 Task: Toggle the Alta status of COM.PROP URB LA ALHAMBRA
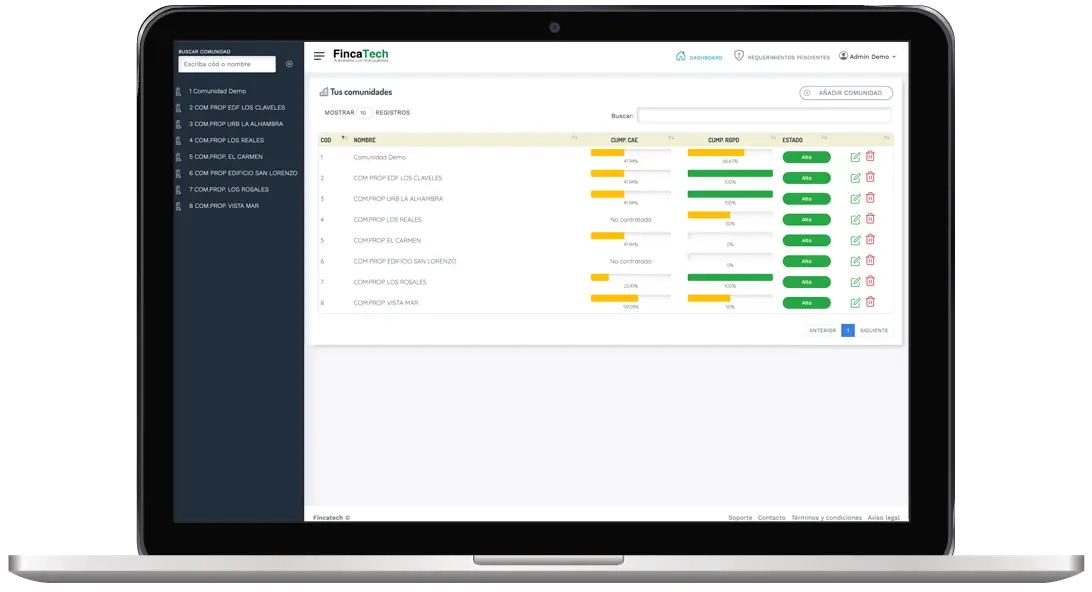pos(806,199)
